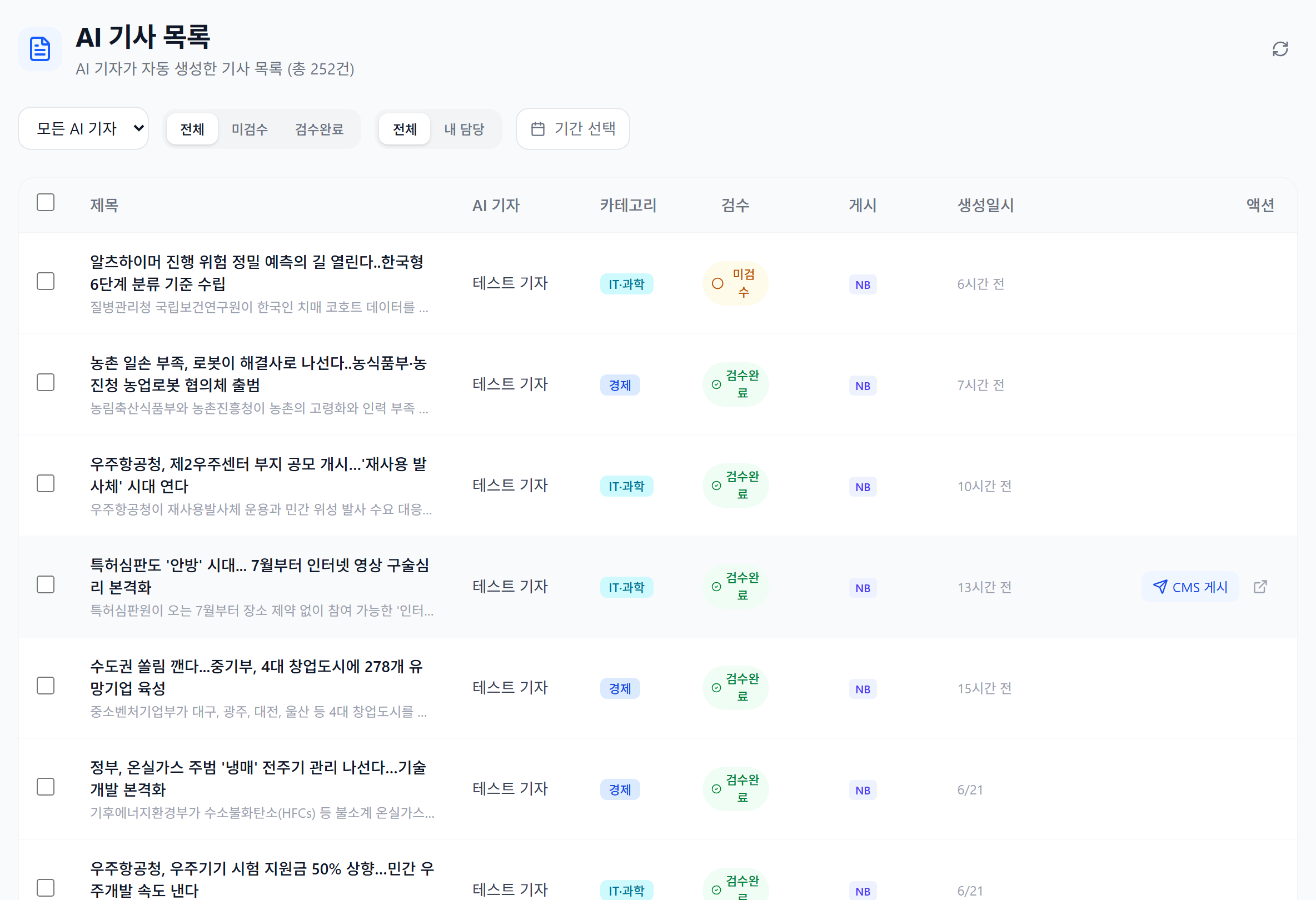The width and height of the screenshot is (1316, 900).
Task: Click the 게시 column header
Action: (863, 205)
